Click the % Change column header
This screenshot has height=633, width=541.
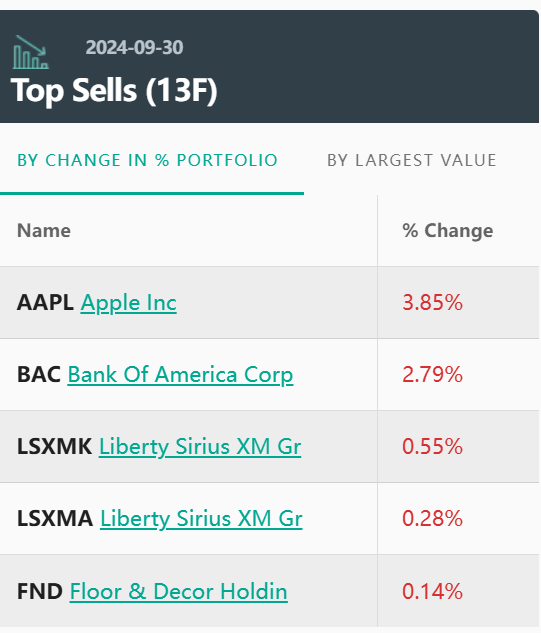pos(448,231)
